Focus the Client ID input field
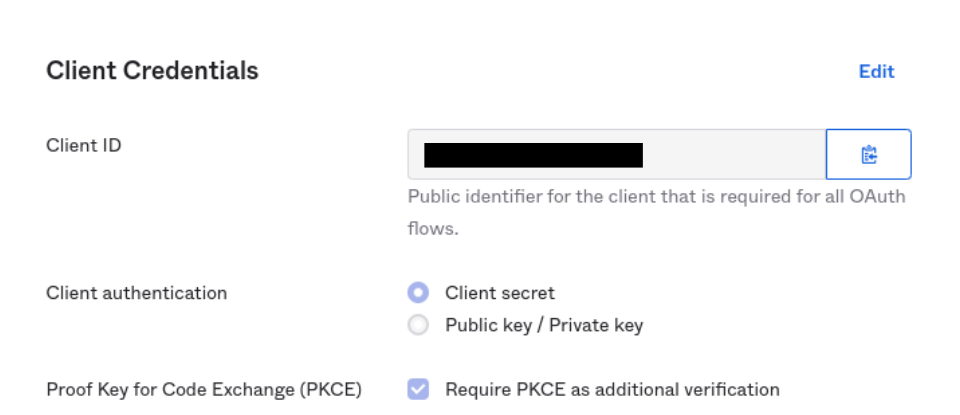Screen dimensions: 960x415 point(617,154)
